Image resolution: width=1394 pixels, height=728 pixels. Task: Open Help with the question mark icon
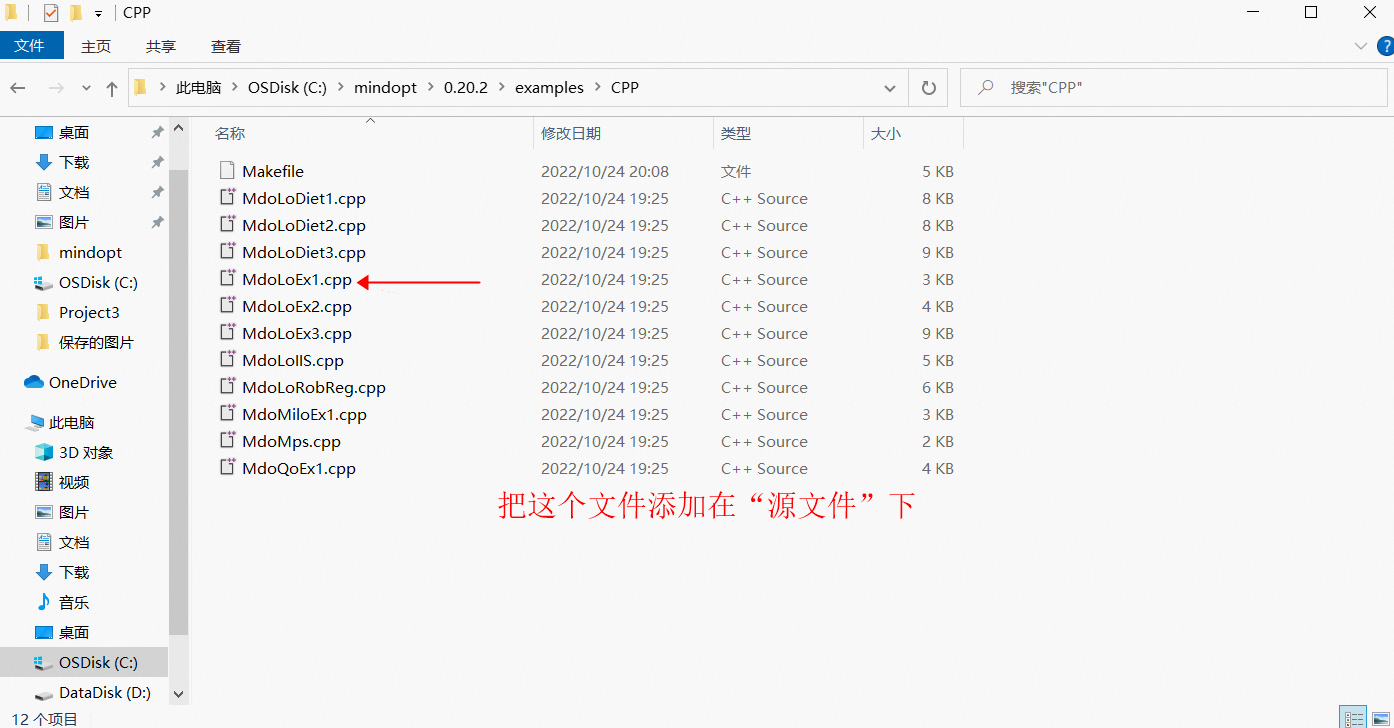point(1385,45)
